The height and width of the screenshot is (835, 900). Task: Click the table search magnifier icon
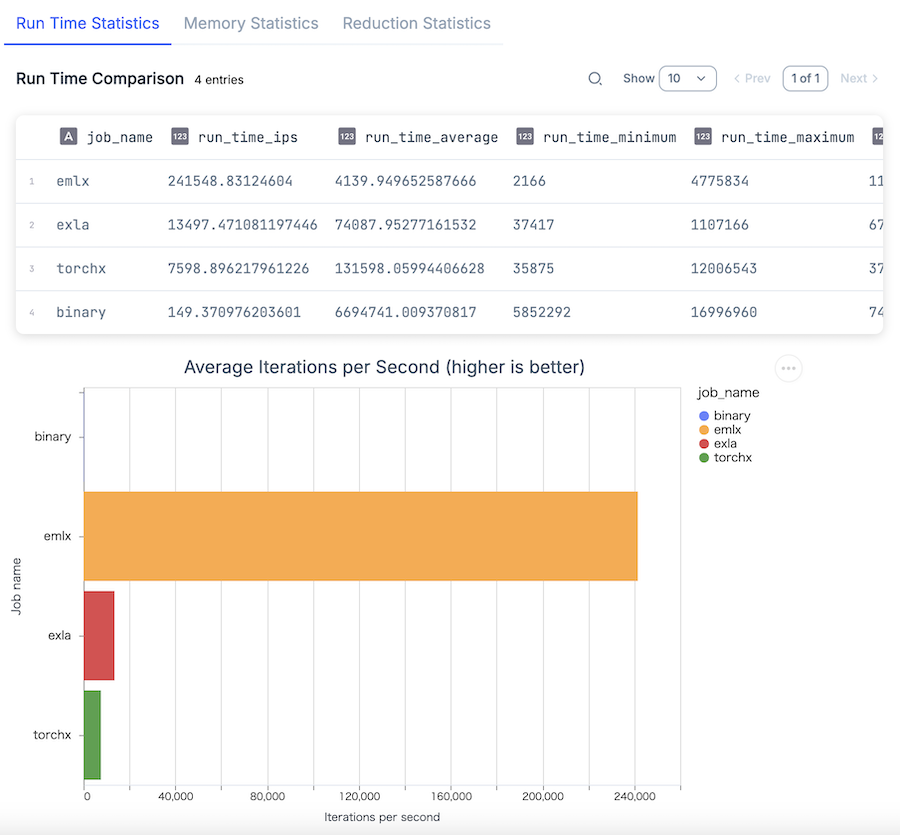[x=595, y=79]
